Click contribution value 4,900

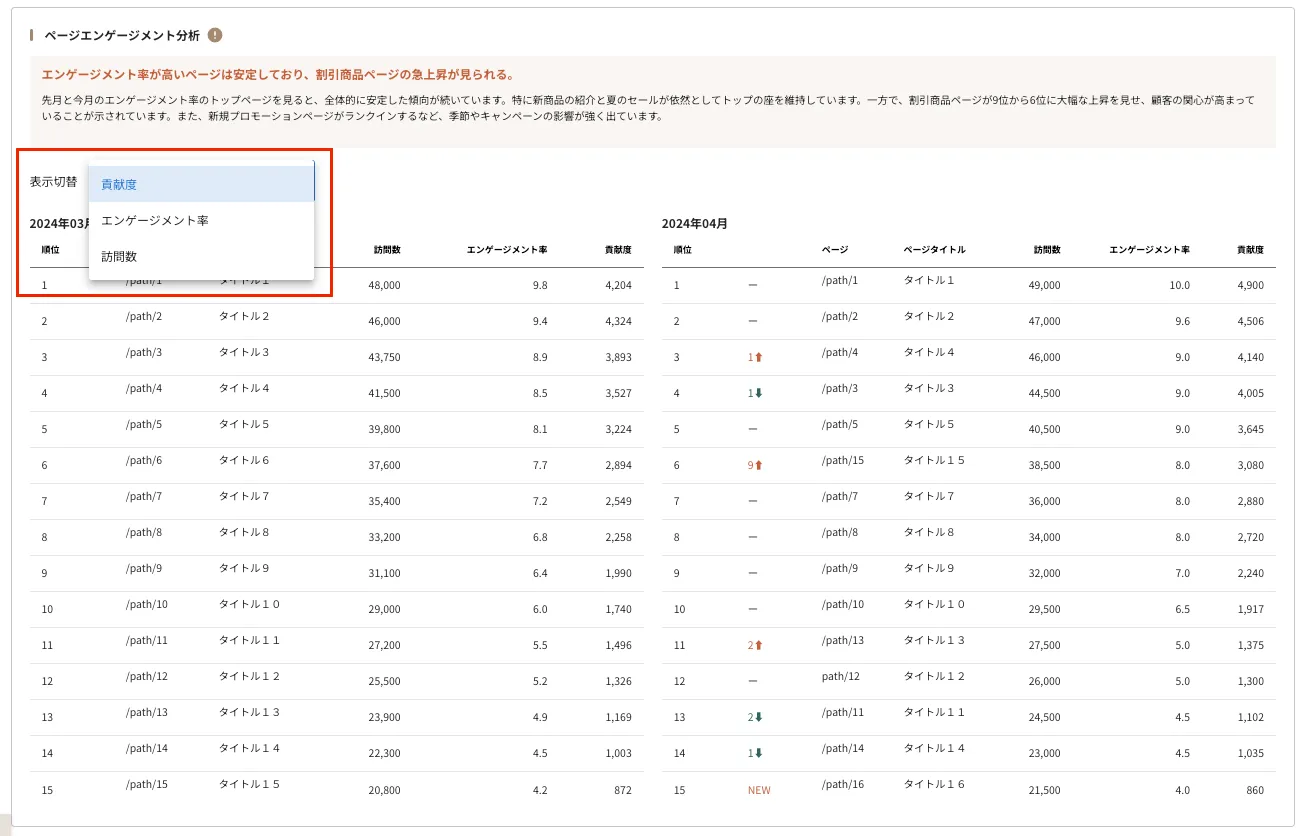pos(1250,285)
